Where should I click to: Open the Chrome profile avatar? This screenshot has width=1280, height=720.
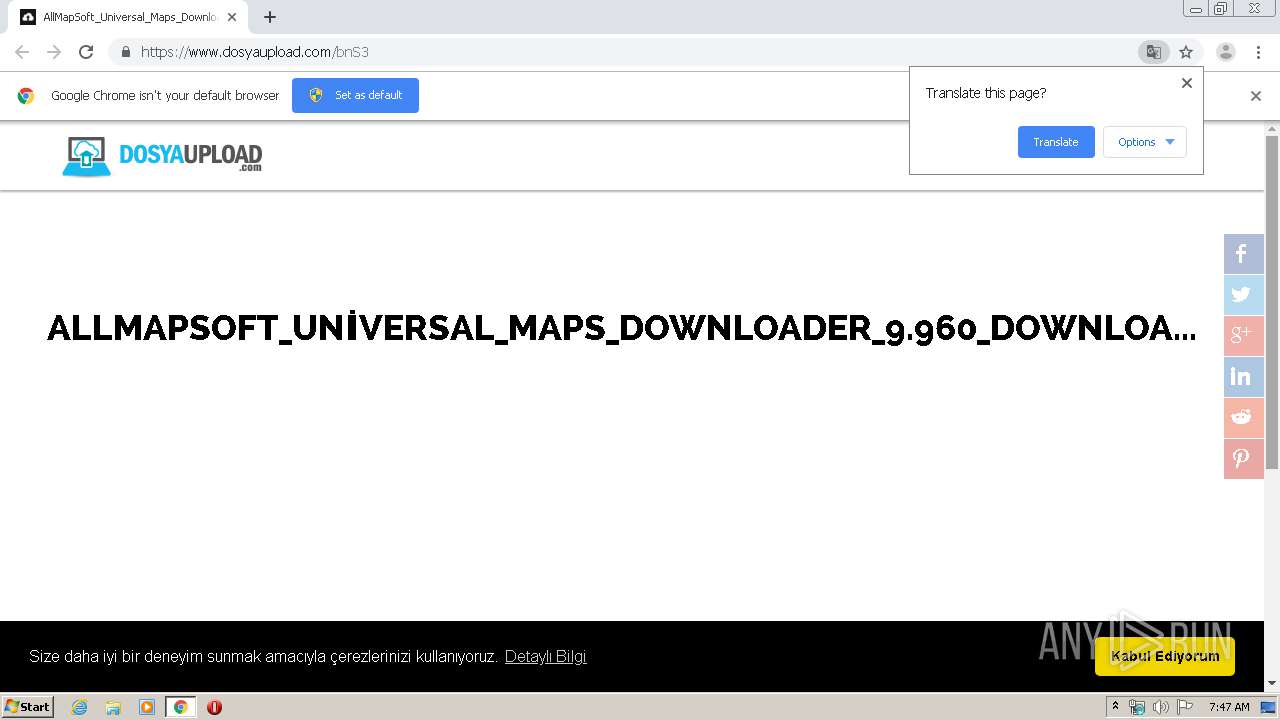coord(1225,52)
